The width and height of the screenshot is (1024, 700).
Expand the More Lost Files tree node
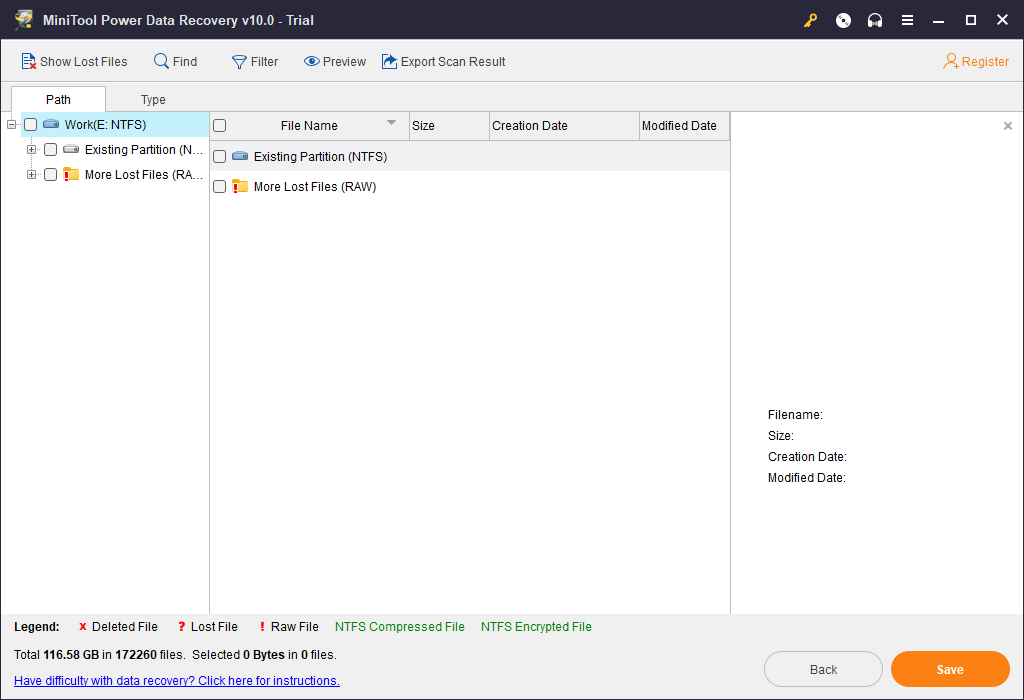pos(31,174)
